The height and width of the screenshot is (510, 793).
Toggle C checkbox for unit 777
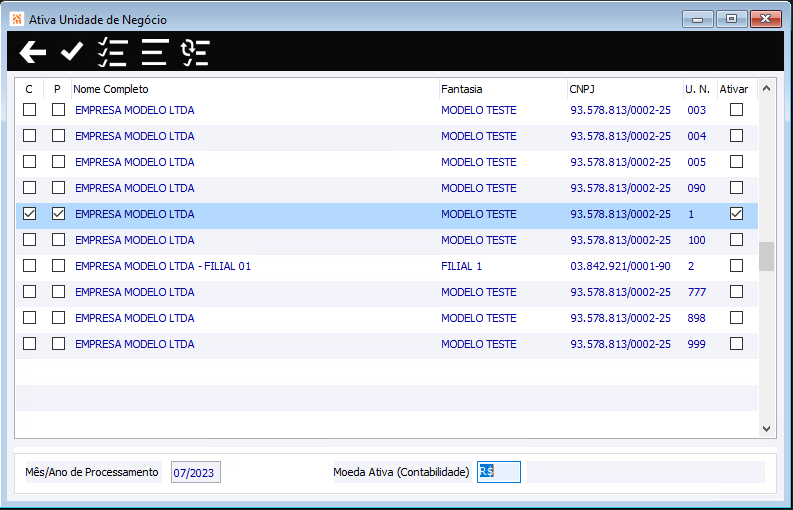click(x=29, y=291)
